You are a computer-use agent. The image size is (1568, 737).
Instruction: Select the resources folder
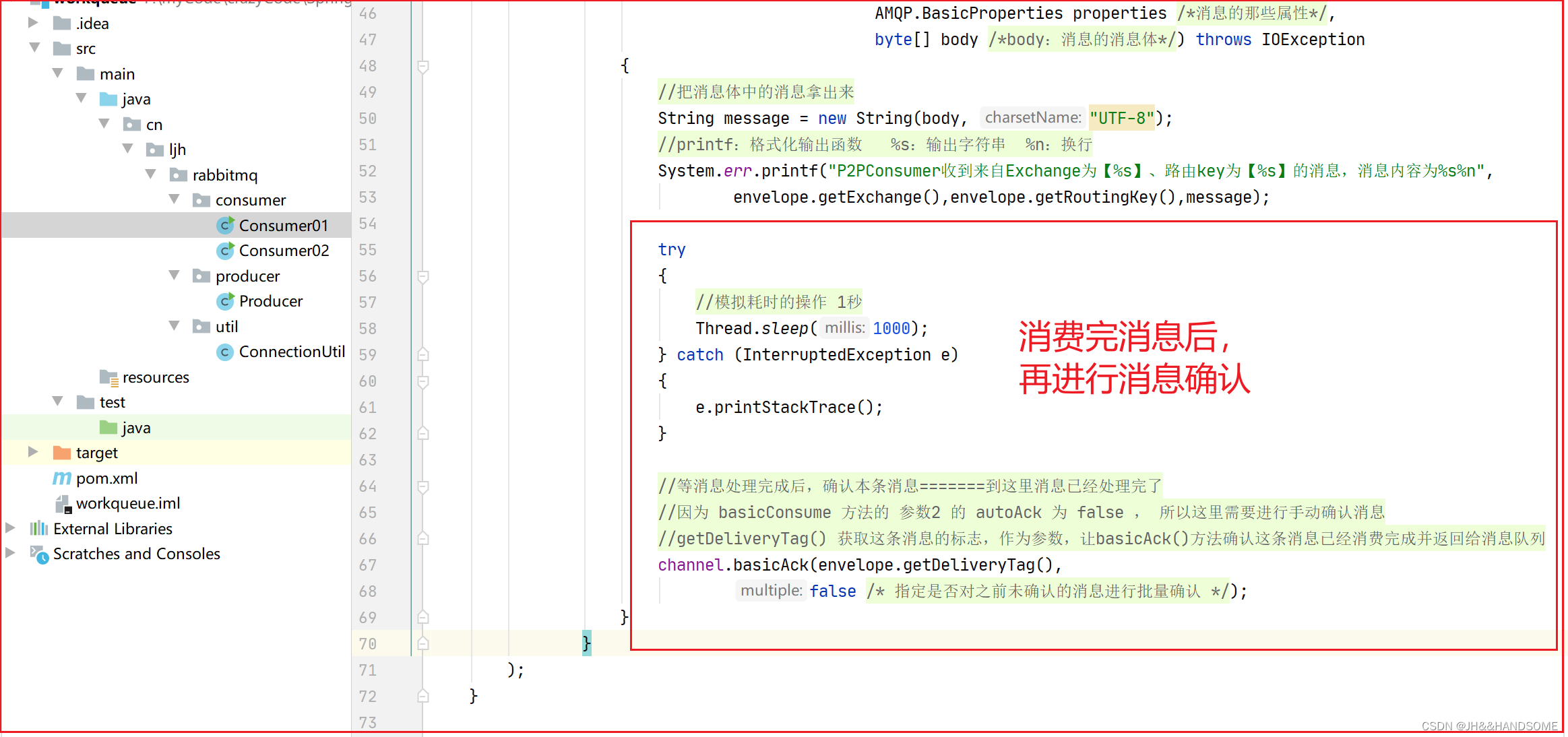(x=155, y=377)
